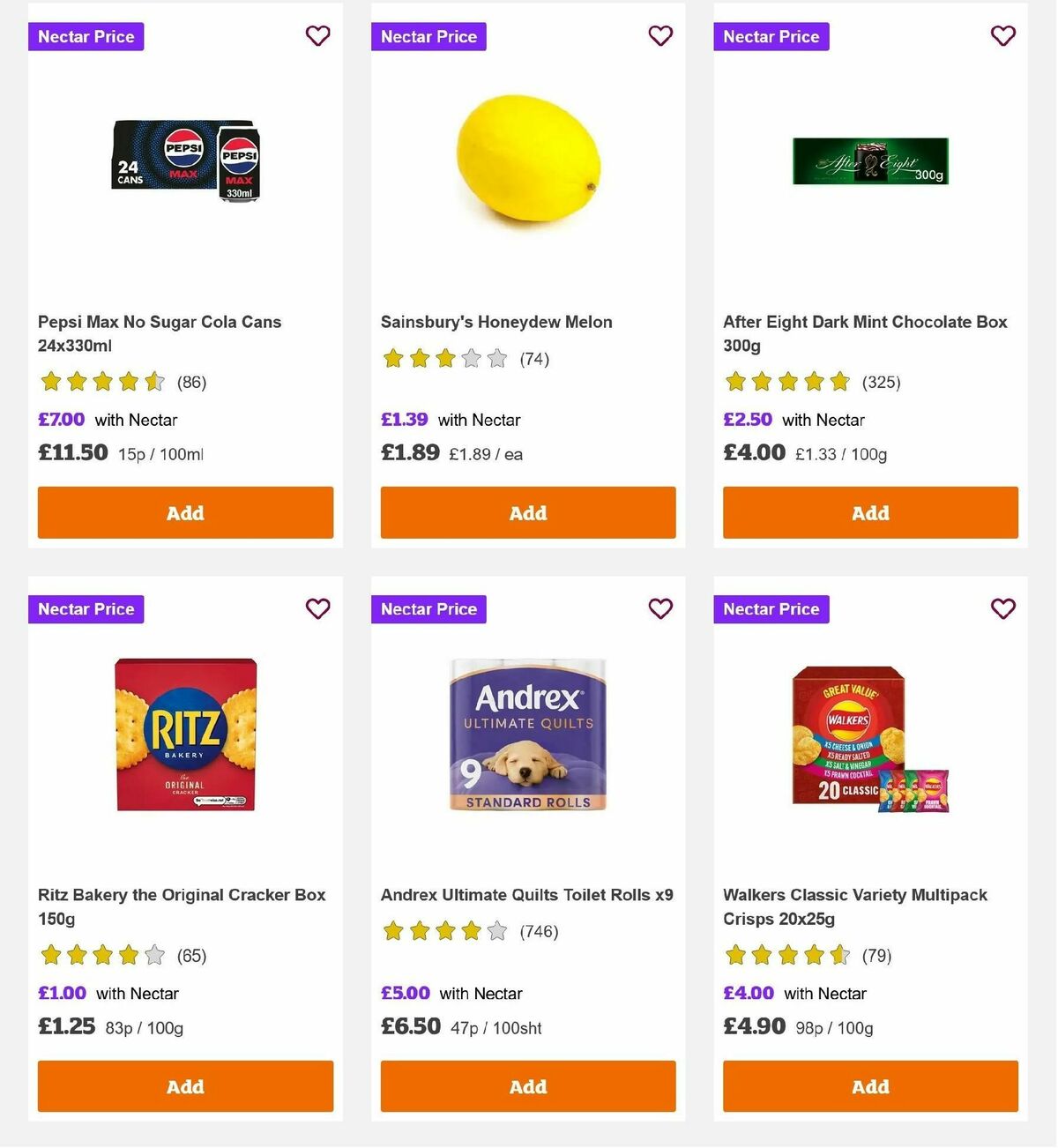This screenshot has height=1148, width=1058.
Task: Open the Andrex Ultimate Quilts product page
Action: 526,894
